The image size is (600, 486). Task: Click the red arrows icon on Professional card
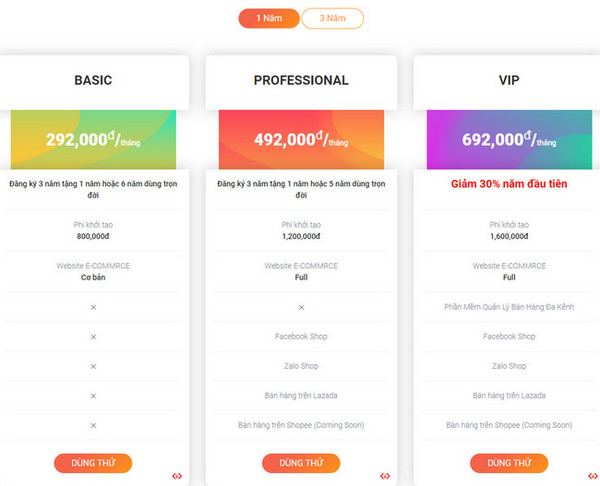pyautogui.click(x=385, y=476)
